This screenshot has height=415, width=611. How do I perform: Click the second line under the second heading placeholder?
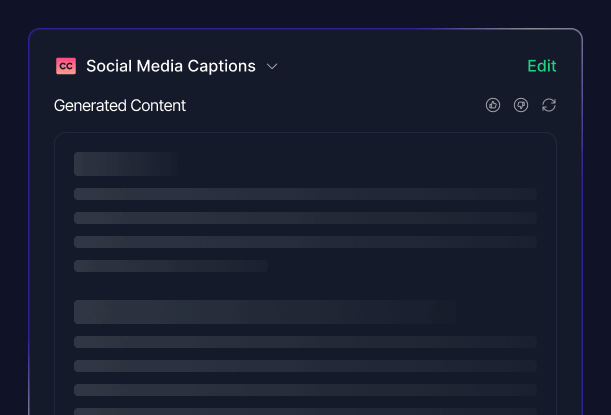pos(305,366)
